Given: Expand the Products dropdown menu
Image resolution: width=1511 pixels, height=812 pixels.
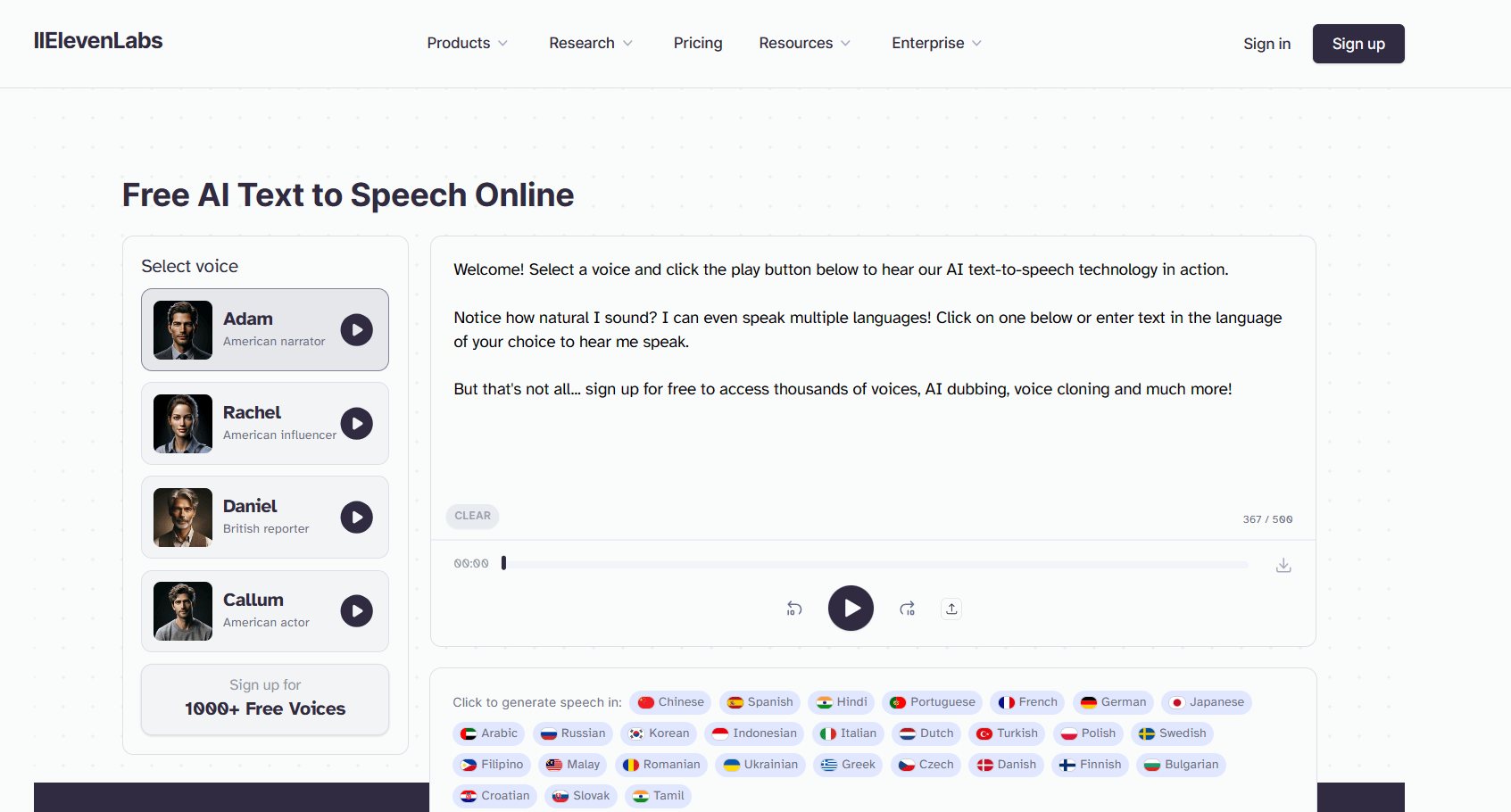Looking at the screenshot, I should (x=467, y=43).
